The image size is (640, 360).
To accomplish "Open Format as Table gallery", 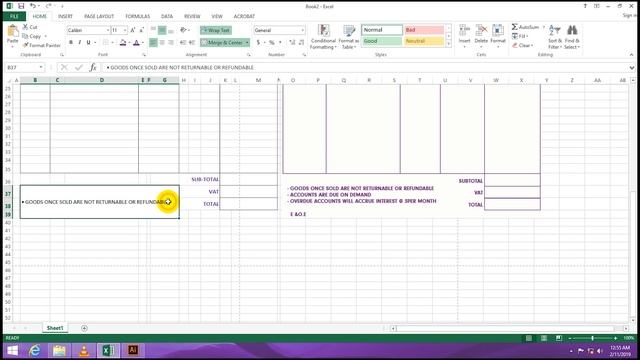I will [x=349, y=37].
